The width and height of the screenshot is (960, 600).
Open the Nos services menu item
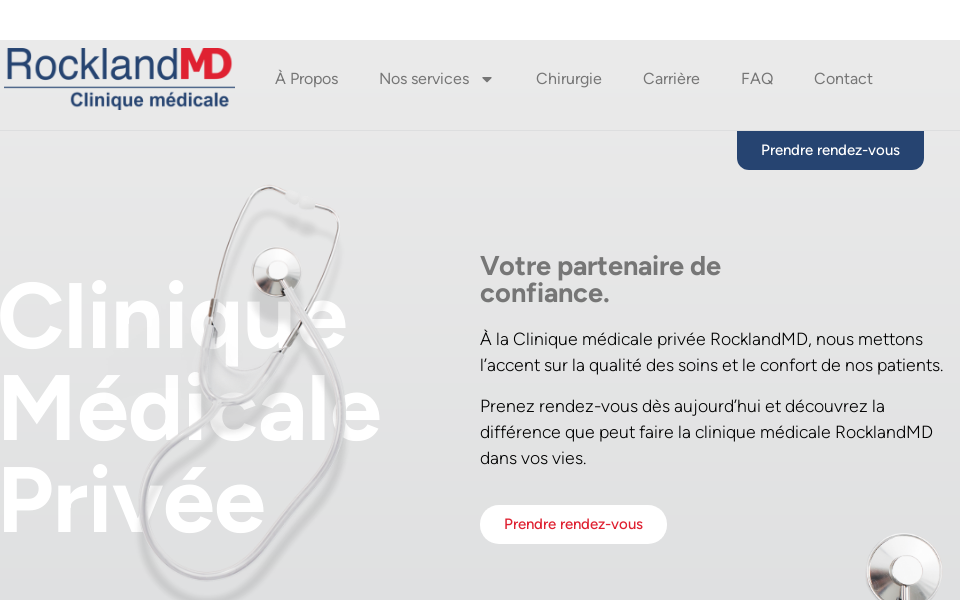[424, 79]
